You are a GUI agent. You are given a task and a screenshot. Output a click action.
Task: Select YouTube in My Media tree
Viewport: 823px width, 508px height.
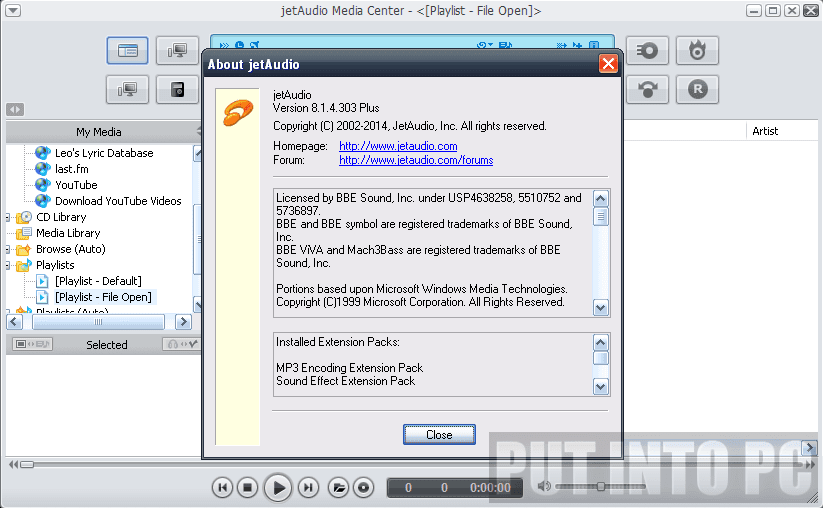(76, 185)
